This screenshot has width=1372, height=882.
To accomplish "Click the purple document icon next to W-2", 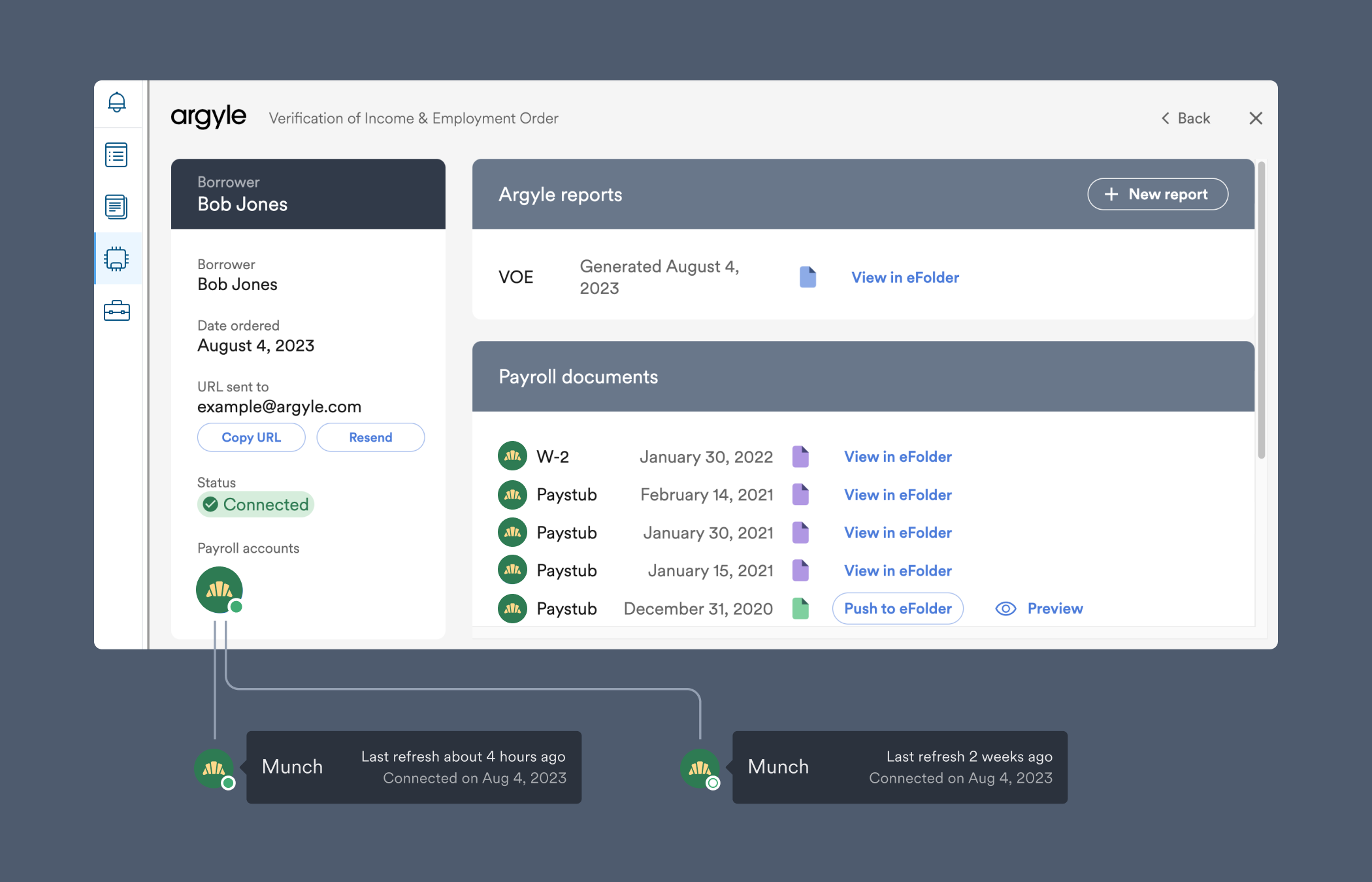I will pos(800,457).
